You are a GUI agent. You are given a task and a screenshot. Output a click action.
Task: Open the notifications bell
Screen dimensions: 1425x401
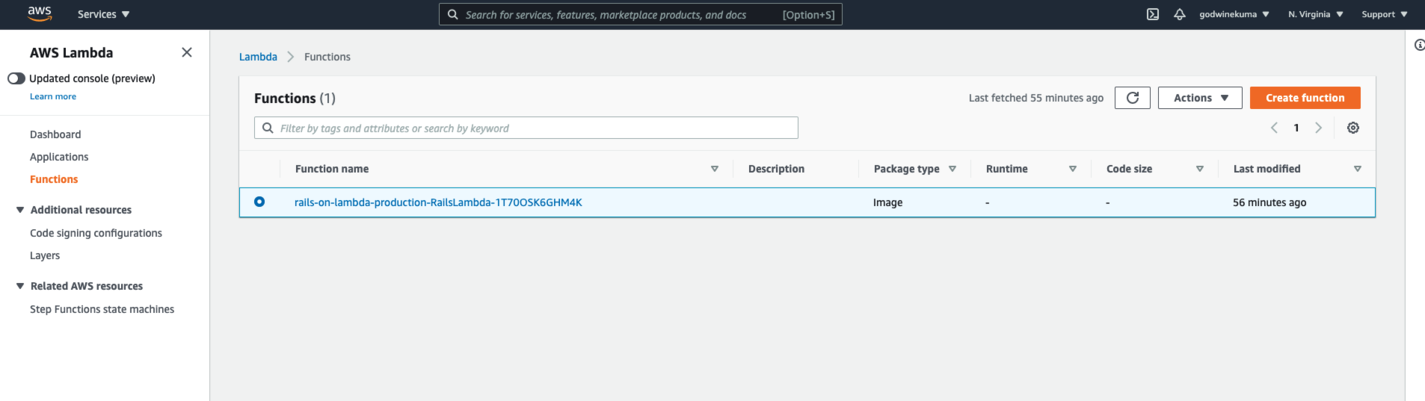point(1180,14)
